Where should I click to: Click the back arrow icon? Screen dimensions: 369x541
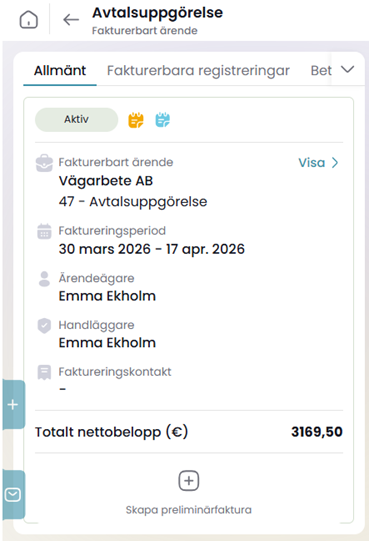click(x=71, y=20)
